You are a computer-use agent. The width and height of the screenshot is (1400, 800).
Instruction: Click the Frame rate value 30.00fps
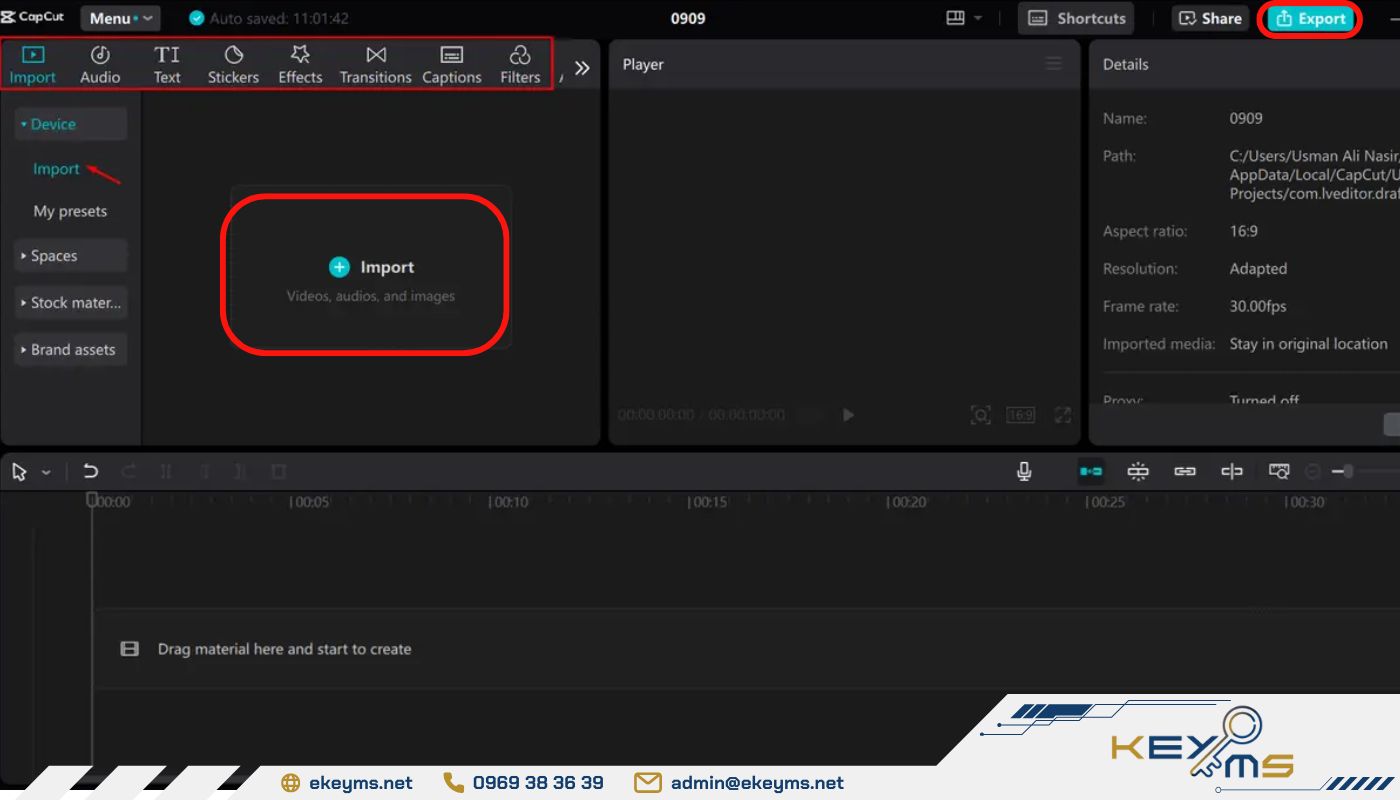pos(1258,306)
